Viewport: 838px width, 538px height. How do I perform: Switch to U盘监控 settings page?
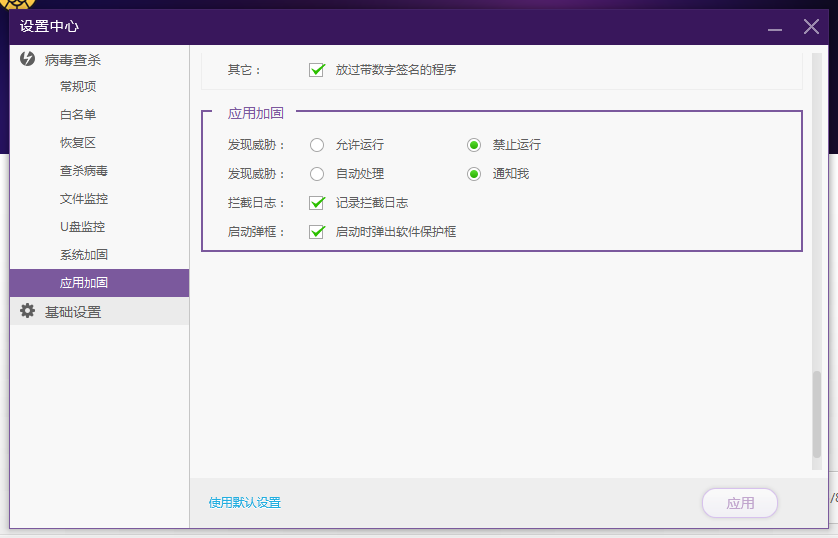pyautogui.click(x=82, y=227)
